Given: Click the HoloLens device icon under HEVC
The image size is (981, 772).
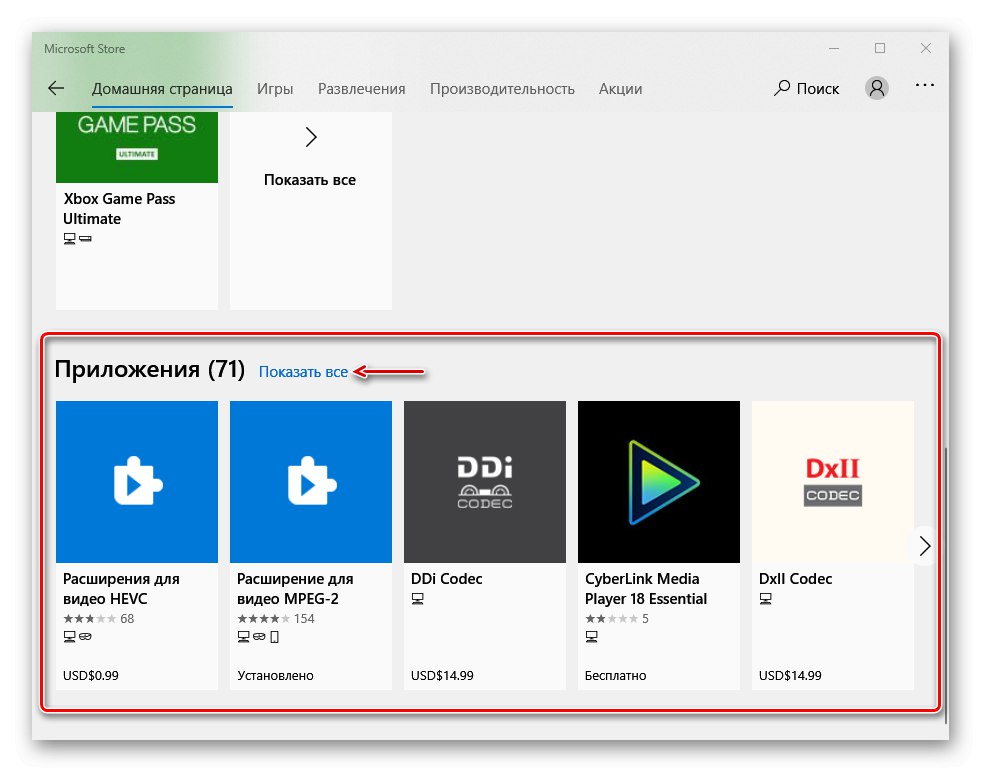Looking at the screenshot, I should pos(85,637).
